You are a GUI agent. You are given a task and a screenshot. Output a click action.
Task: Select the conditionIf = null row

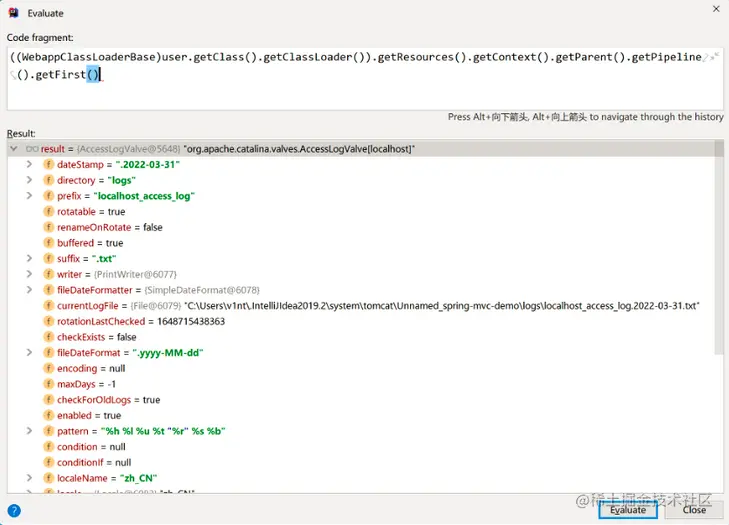361,462
